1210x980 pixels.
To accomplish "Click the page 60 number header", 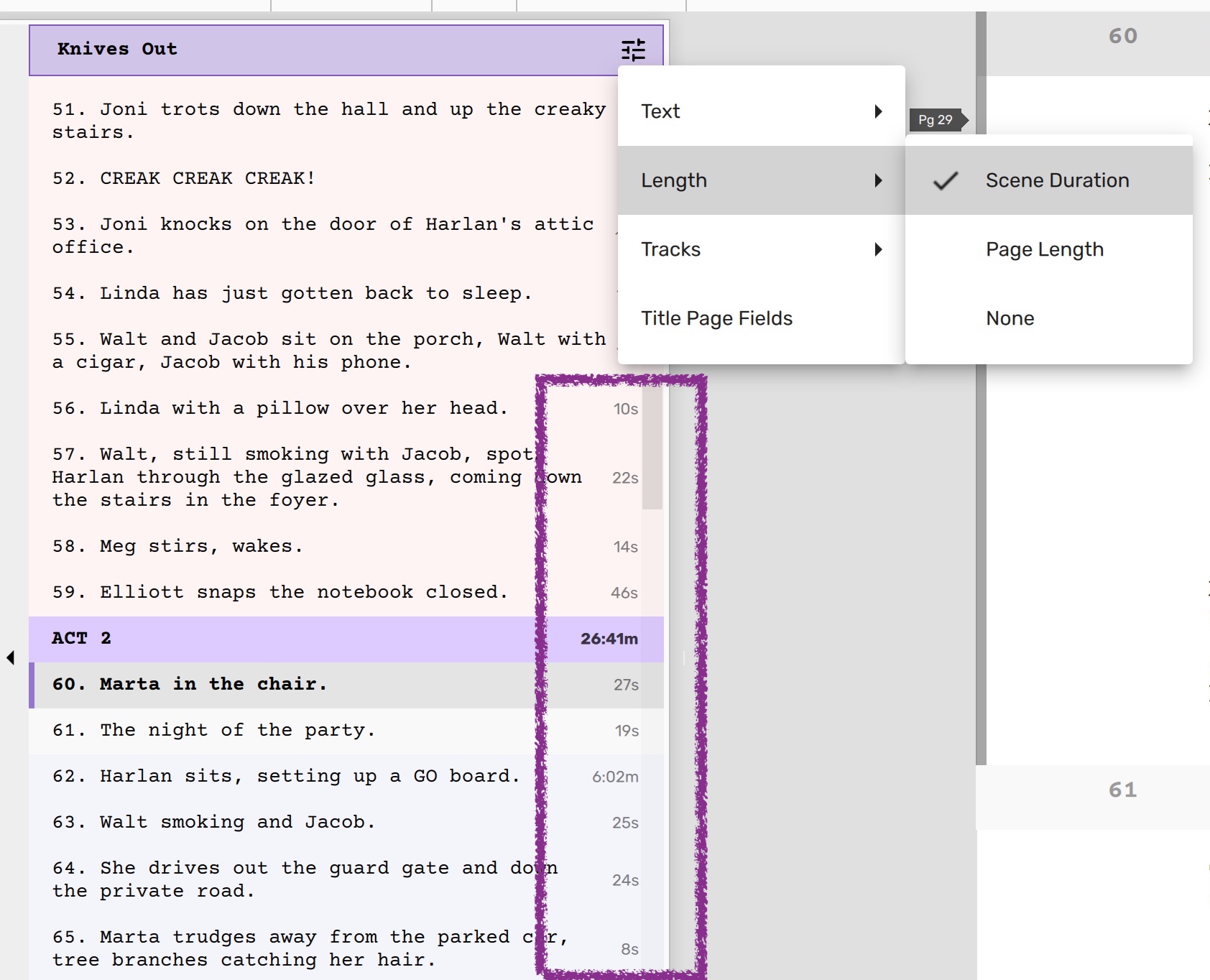I will coord(1122,36).
